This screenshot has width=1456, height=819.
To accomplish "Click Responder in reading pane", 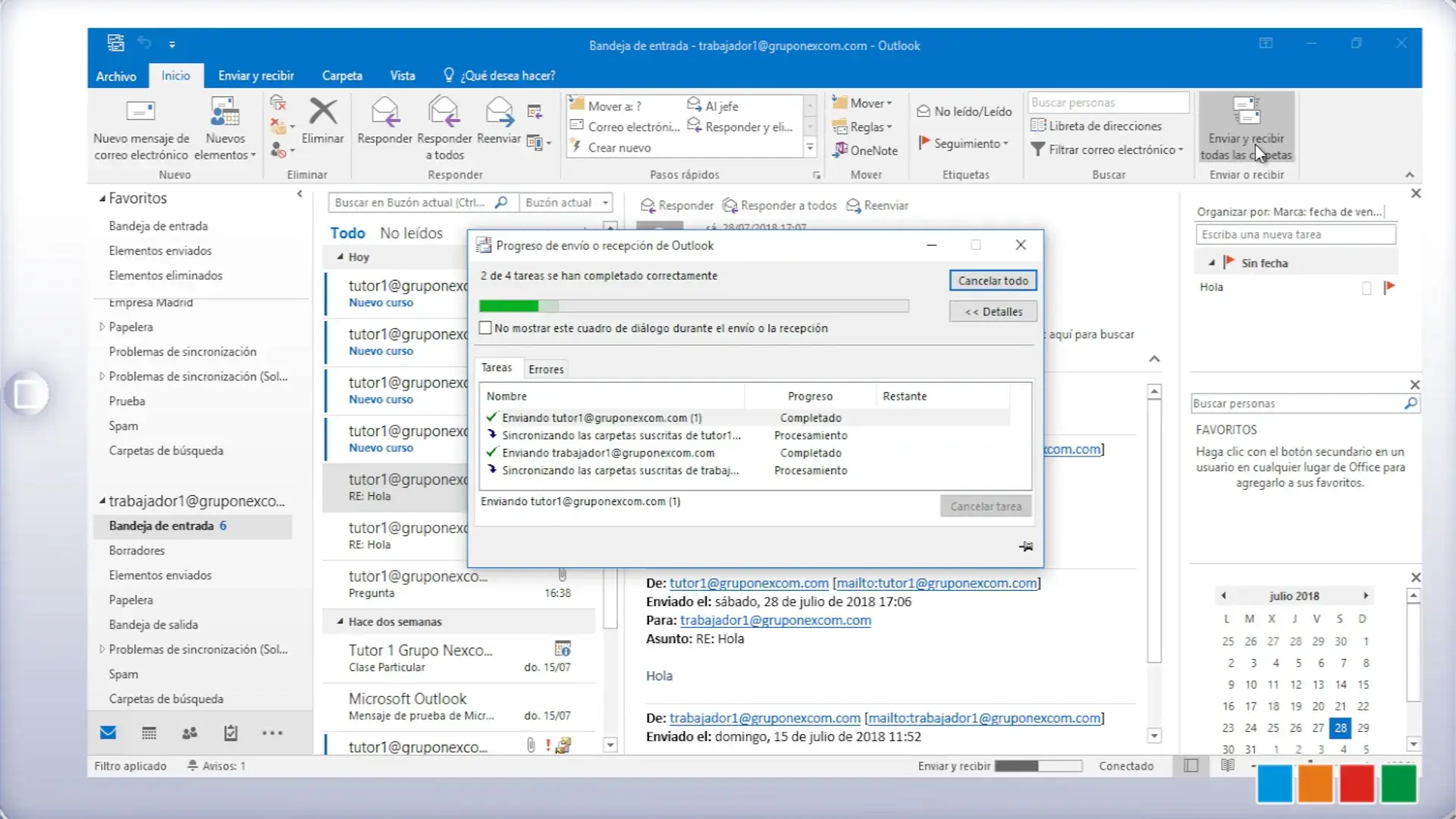I will 676,206.
